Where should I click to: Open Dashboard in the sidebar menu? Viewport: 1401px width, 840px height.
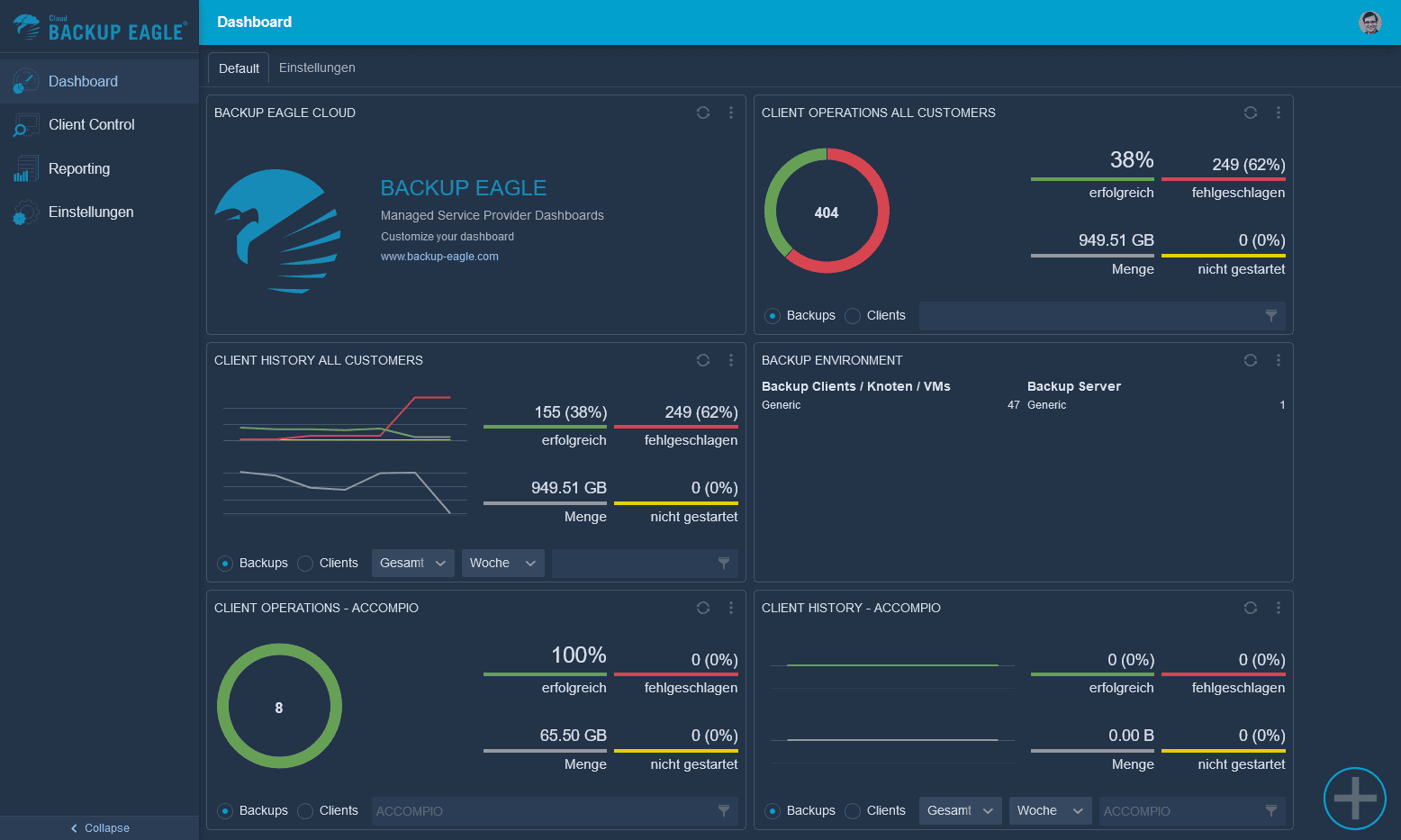tap(99, 81)
